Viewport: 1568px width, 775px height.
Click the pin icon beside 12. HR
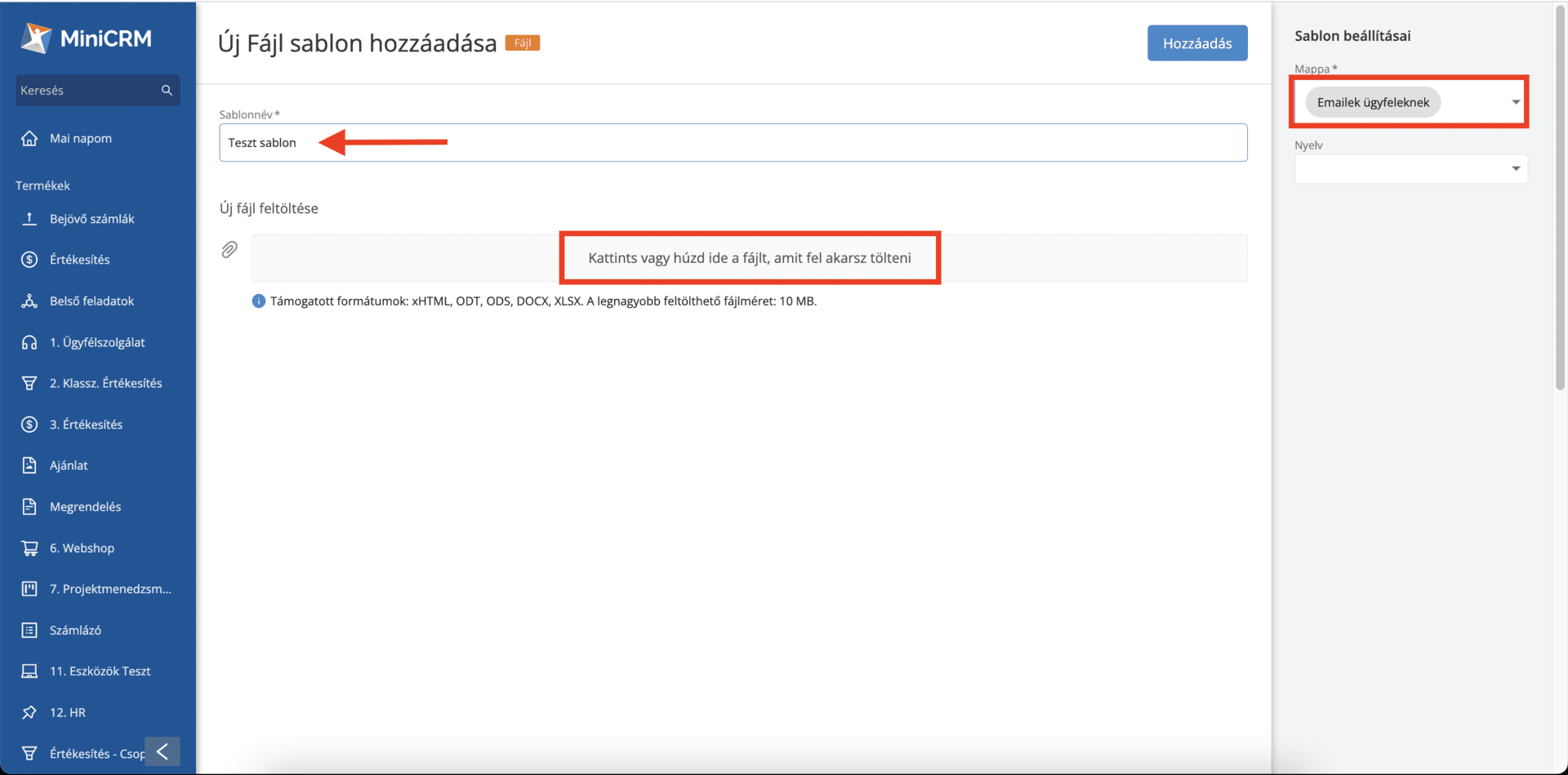tap(29, 712)
